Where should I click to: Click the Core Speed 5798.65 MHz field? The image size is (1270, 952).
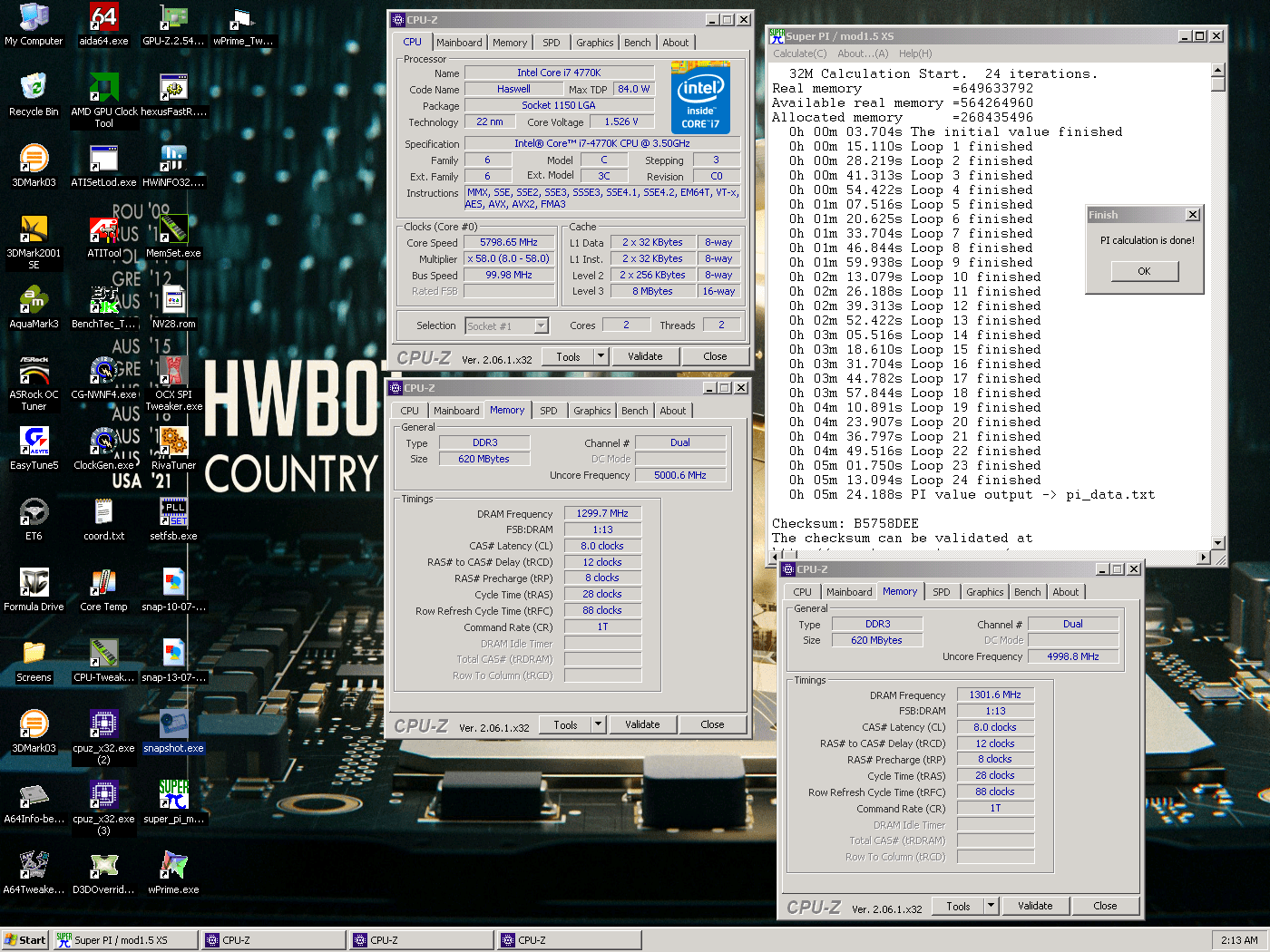point(509,242)
